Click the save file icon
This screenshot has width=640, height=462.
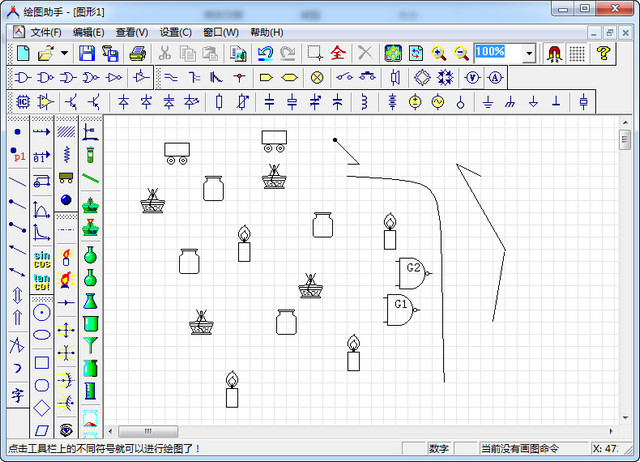87,53
